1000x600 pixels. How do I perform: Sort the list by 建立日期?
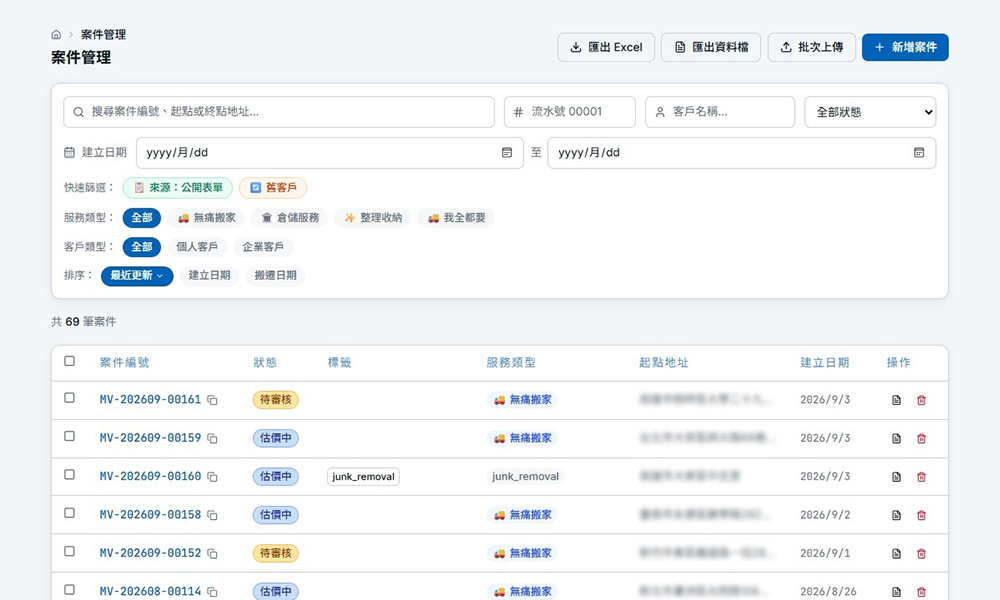[209, 275]
